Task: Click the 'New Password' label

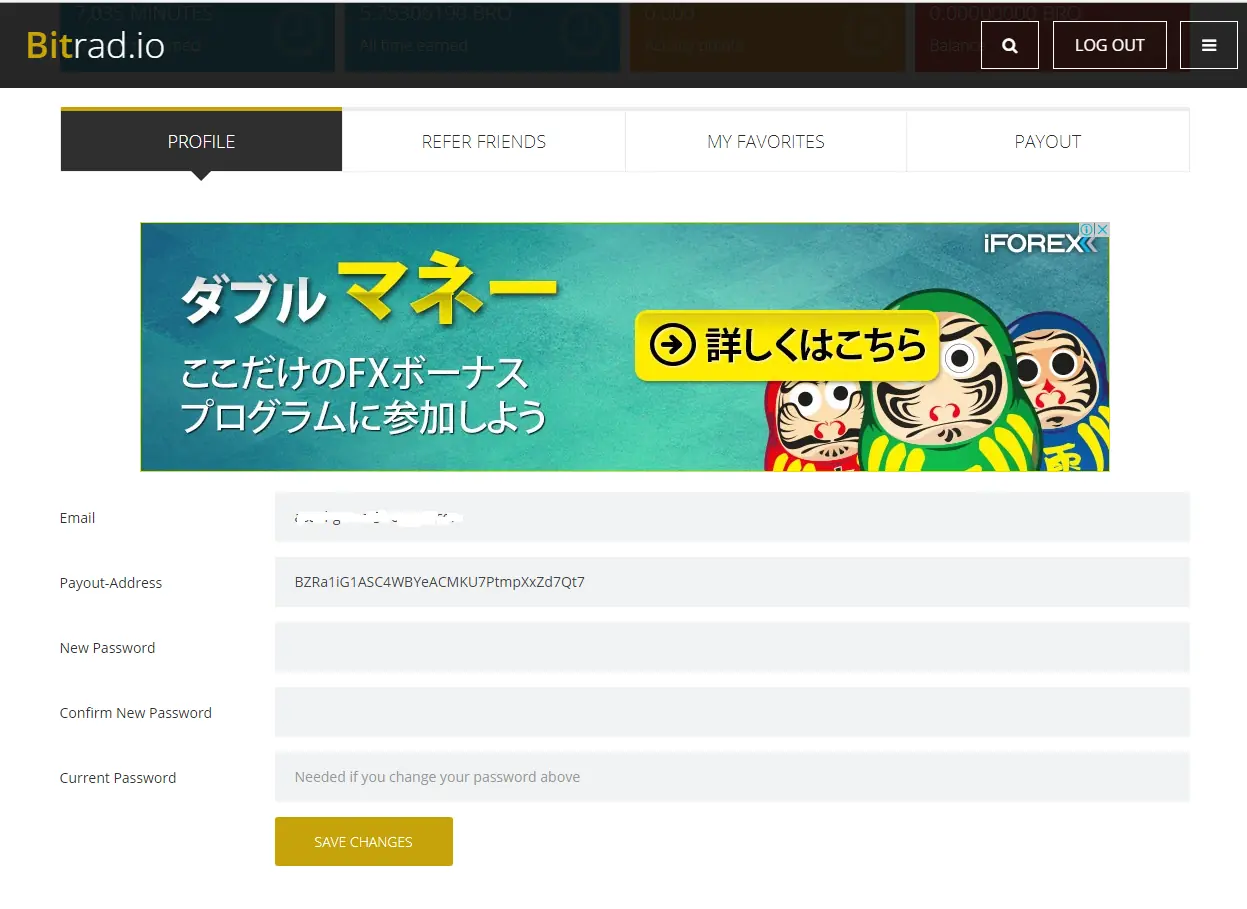Action: pyautogui.click(x=107, y=648)
